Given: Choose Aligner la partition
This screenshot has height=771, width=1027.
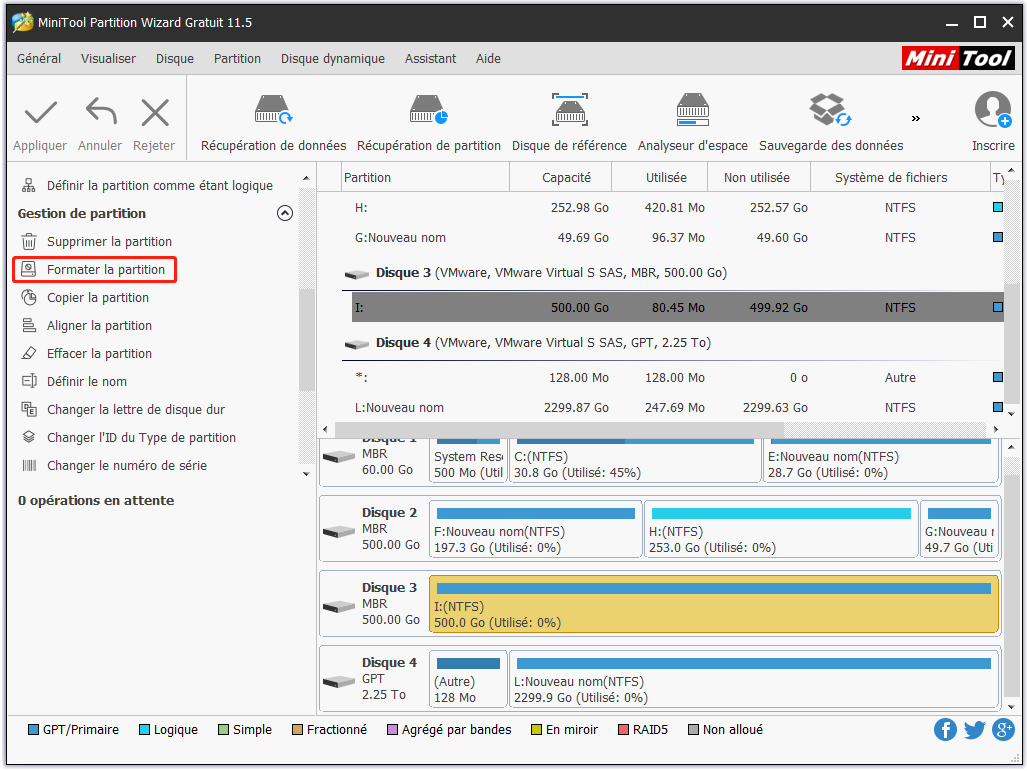Looking at the screenshot, I should point(86,326).
